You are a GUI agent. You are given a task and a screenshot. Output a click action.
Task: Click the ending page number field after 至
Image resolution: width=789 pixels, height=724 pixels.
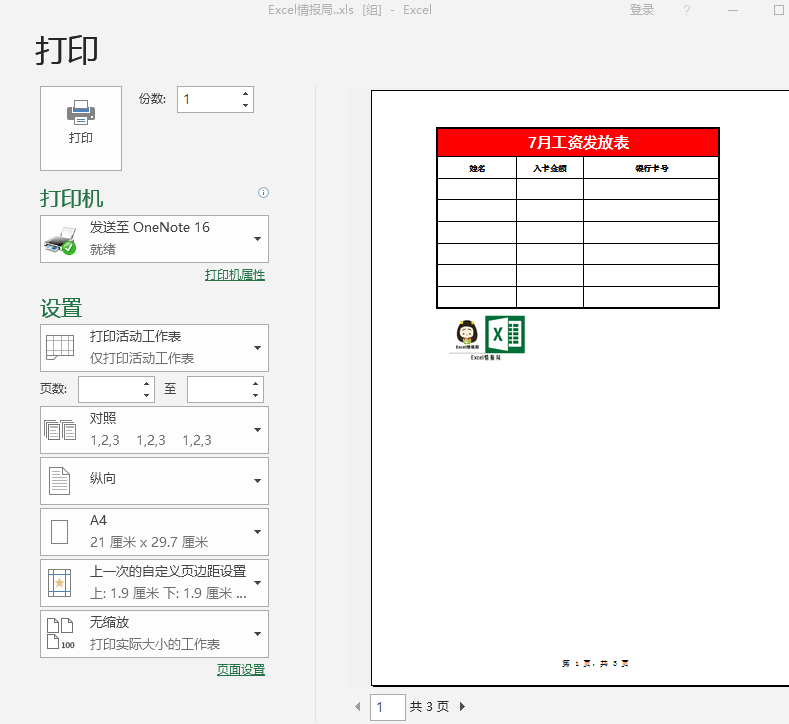[x=219, y=389]
